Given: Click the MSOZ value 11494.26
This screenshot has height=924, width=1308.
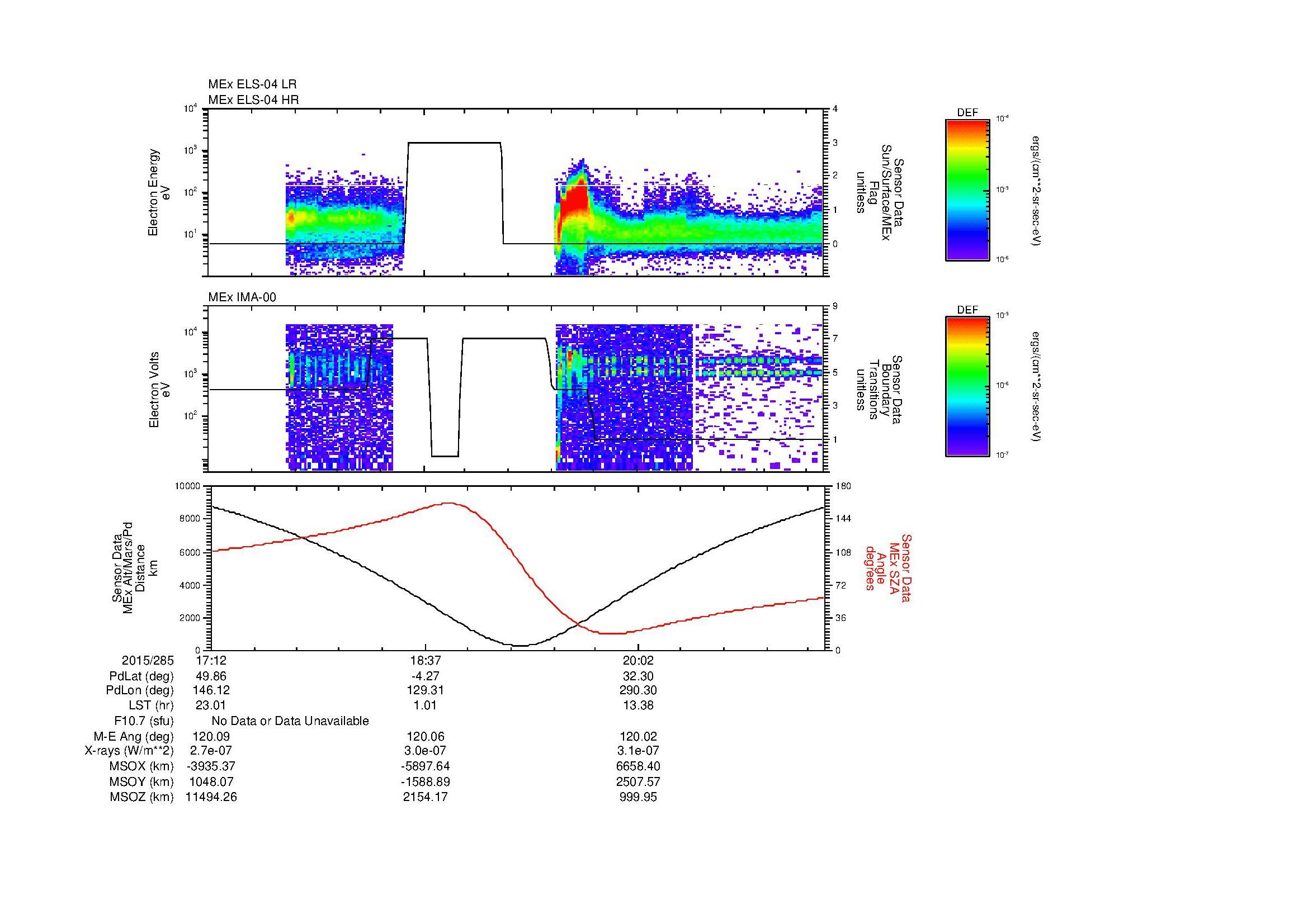Looking at the screenshot, I should [x=211, y=797].
